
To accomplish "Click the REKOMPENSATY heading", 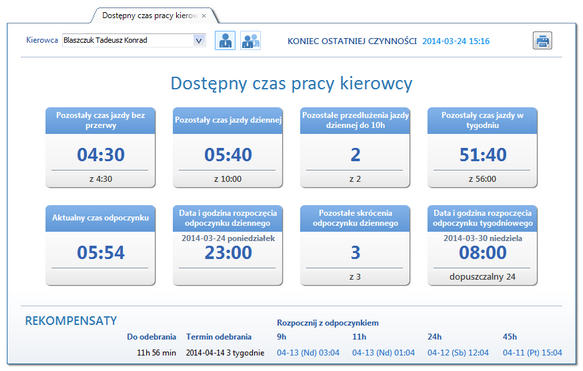I will (x=71, y=320).
